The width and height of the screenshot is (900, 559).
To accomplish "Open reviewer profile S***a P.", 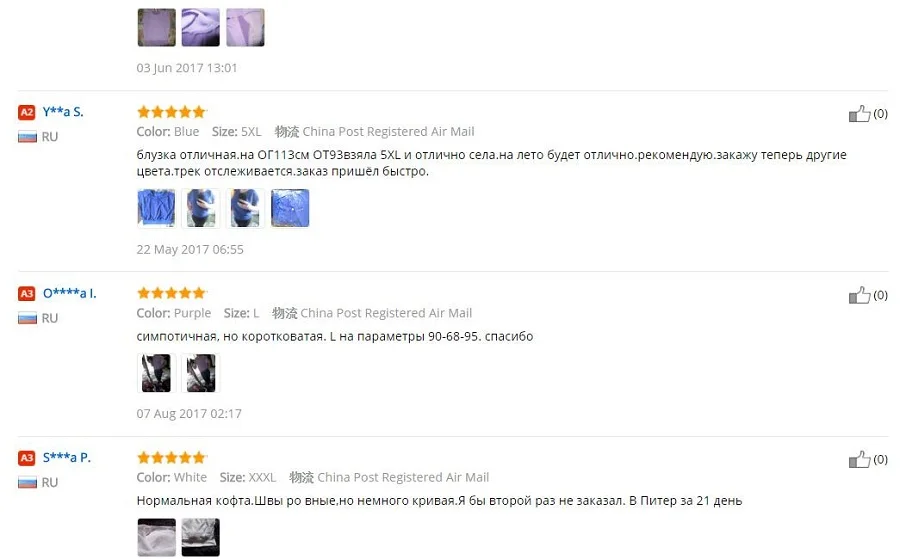I will (x=67, y=457).
